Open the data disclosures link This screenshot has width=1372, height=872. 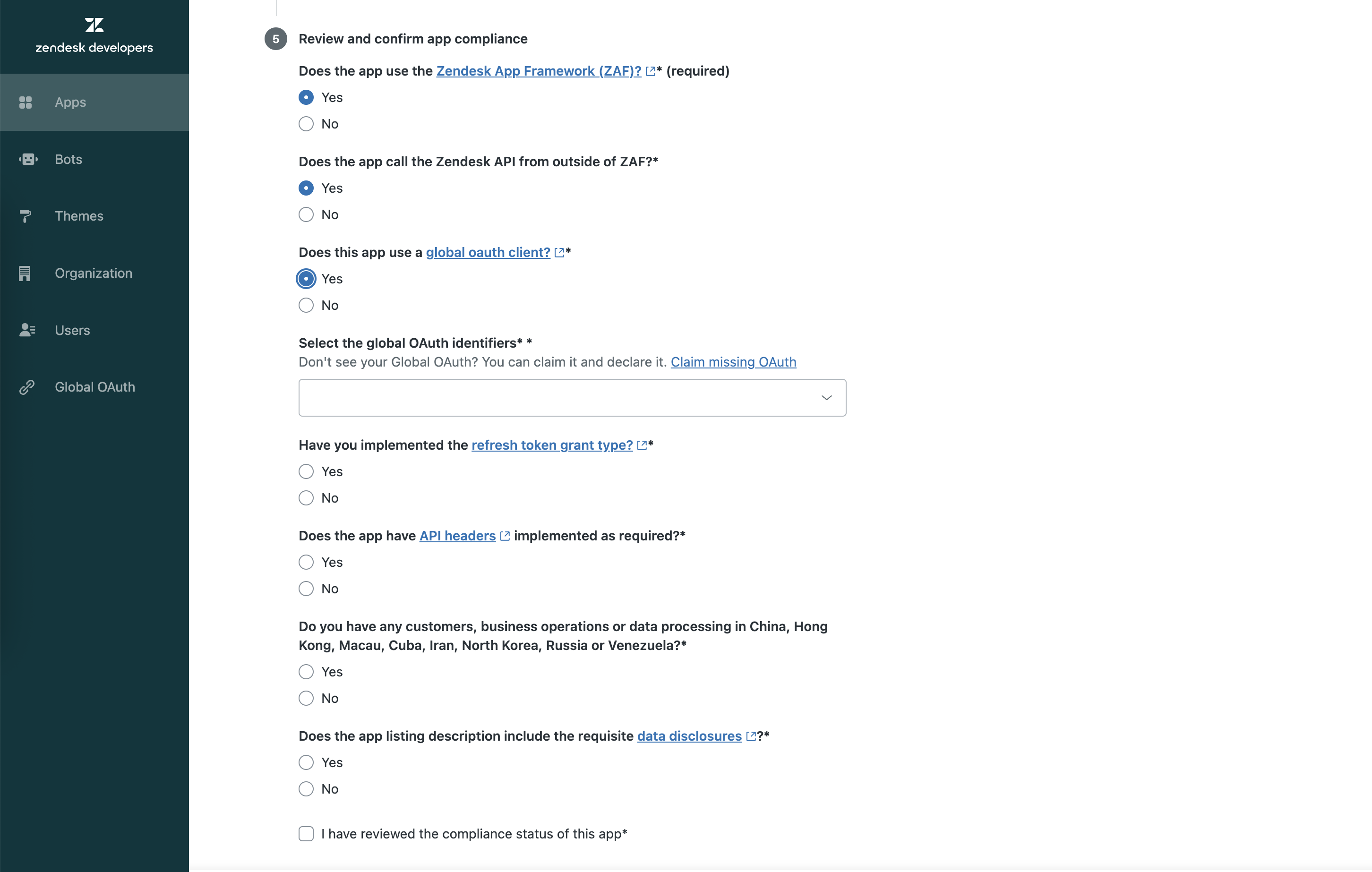point(689,736)
